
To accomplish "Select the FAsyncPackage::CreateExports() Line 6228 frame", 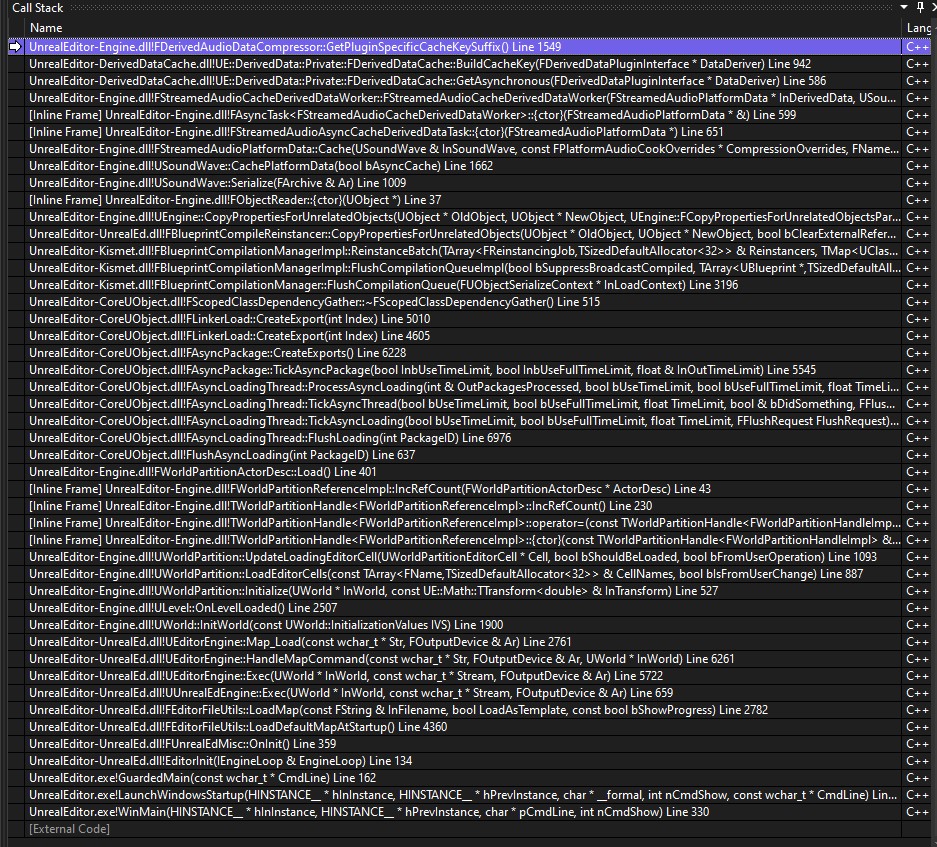I will click(x=463, y=353).
